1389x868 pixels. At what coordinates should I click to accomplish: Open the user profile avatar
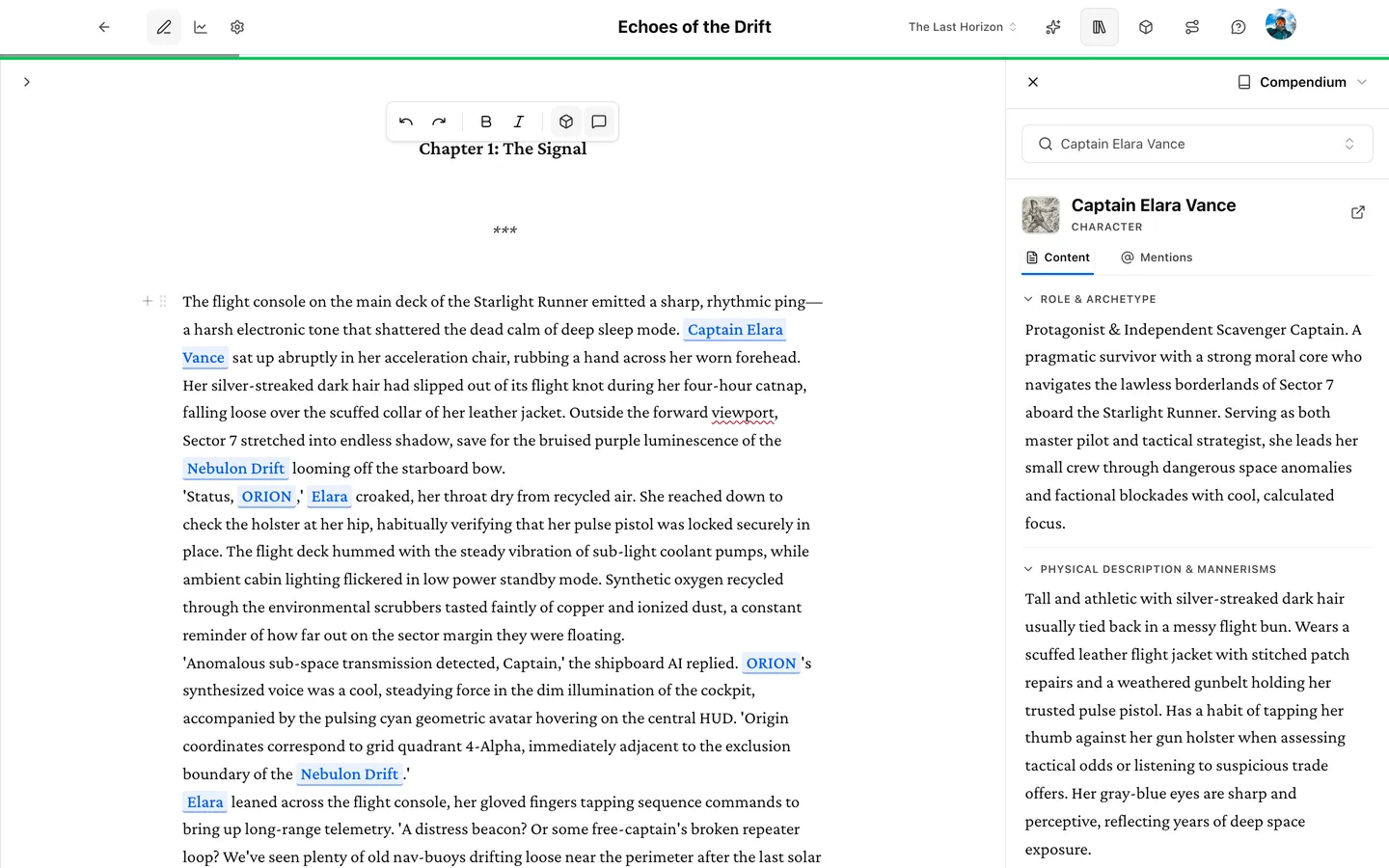[x=1281, y=25]
